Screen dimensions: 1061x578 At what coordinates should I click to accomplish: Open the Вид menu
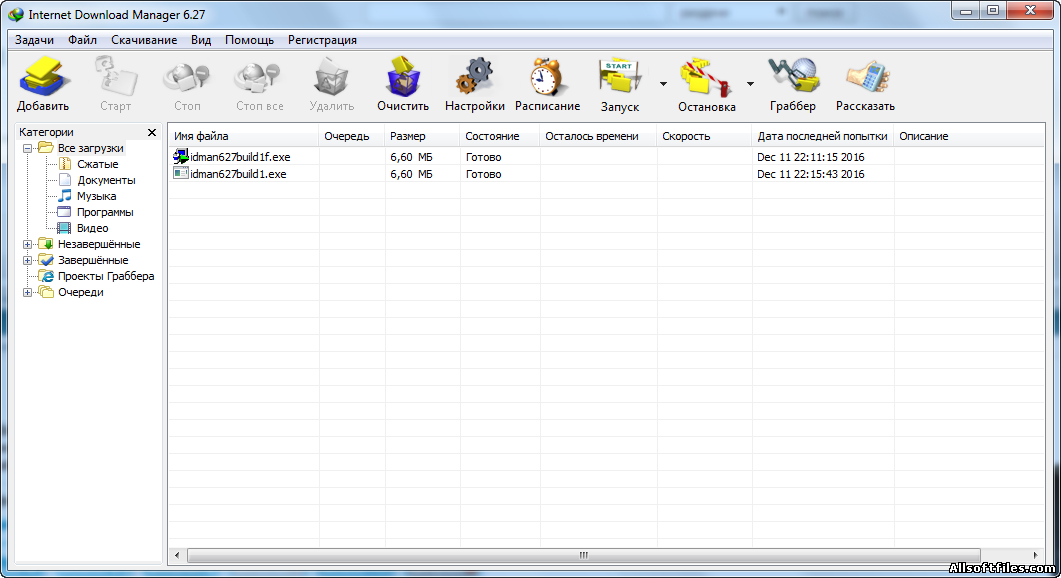(201, 40)
